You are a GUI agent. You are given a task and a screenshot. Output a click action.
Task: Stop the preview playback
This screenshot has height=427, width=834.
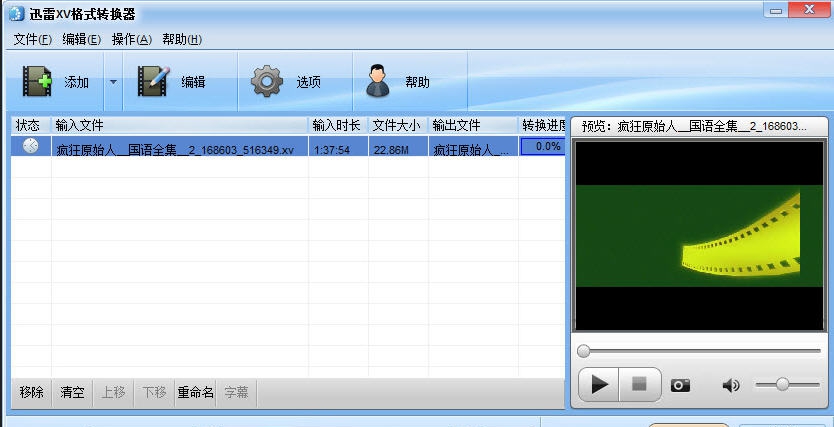tap(640, 384)
